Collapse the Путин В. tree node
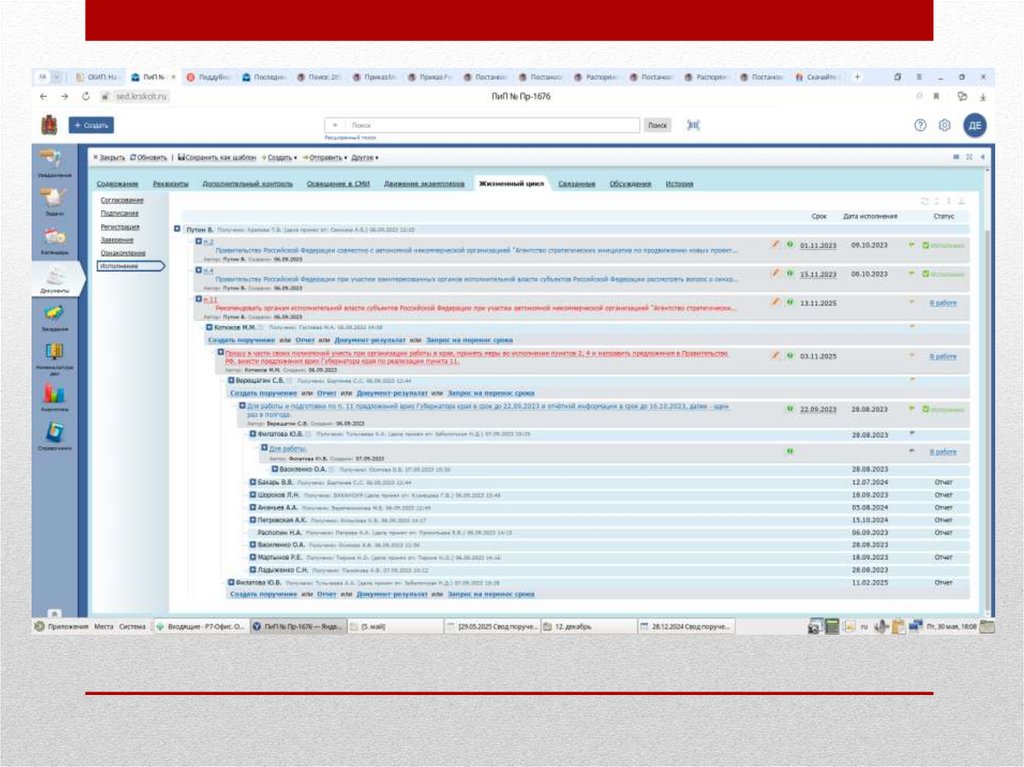This screenshot has height=767, width=1024. [177, 229]
